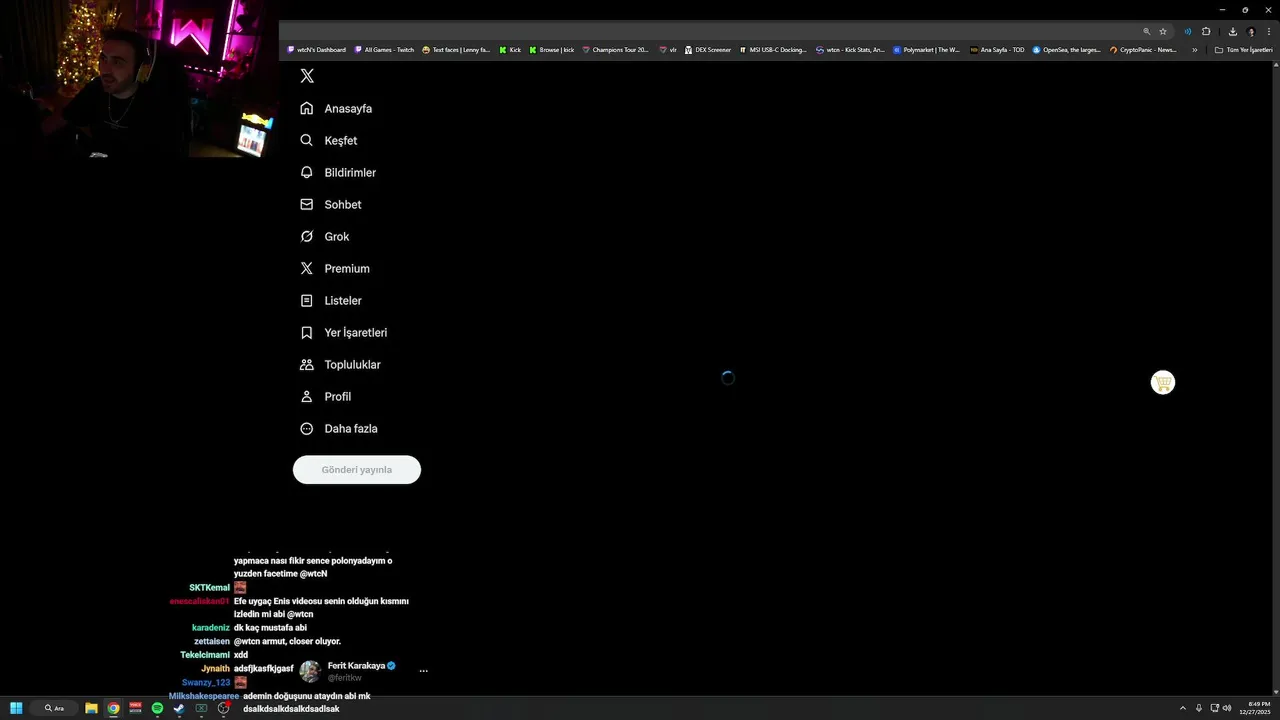Open the Polymarket bookmark
Image resolution: width=1280 pixels, height=720 pixels.
(x=926, y=49)
